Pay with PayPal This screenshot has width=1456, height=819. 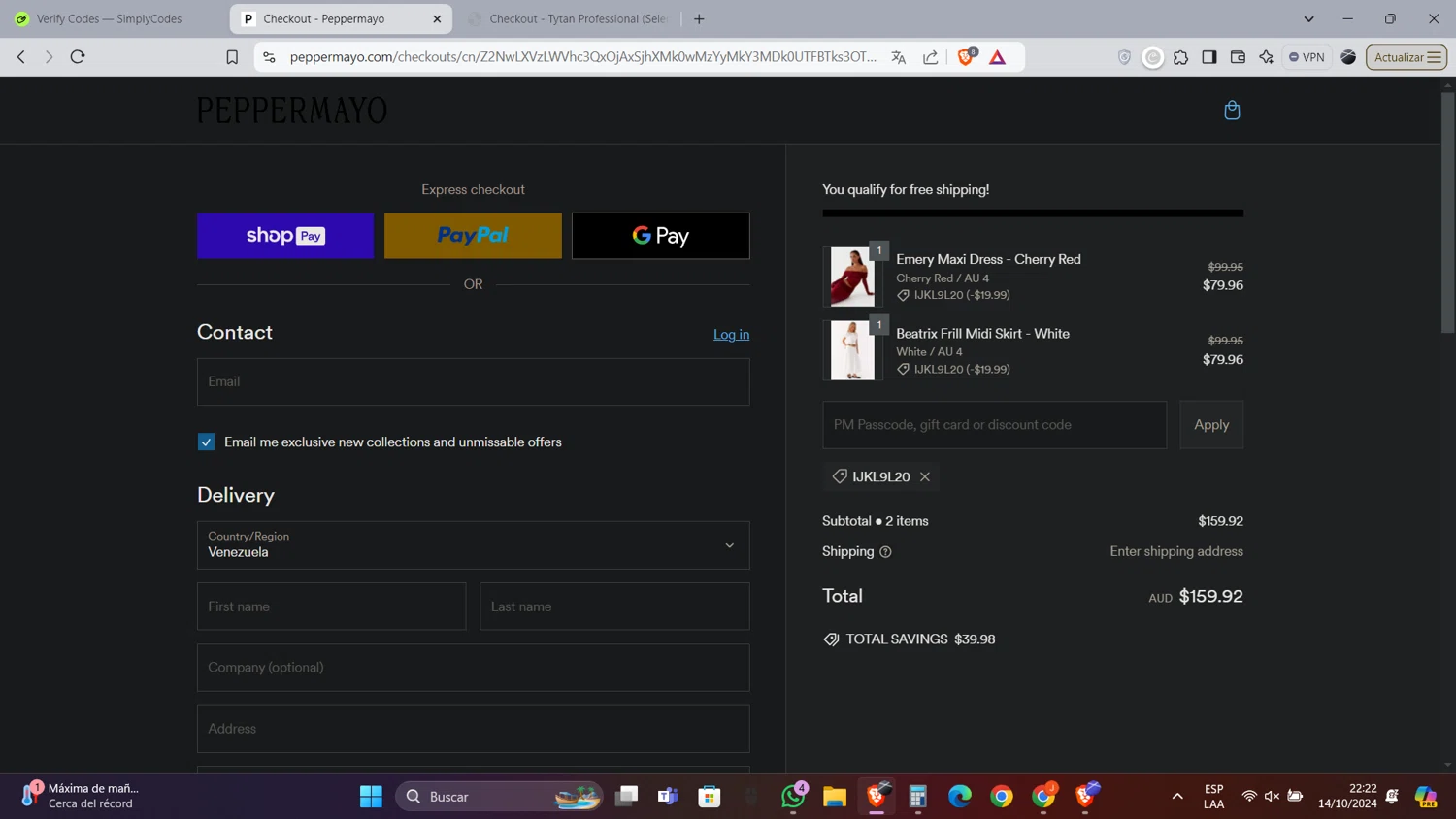coord(473,236)
